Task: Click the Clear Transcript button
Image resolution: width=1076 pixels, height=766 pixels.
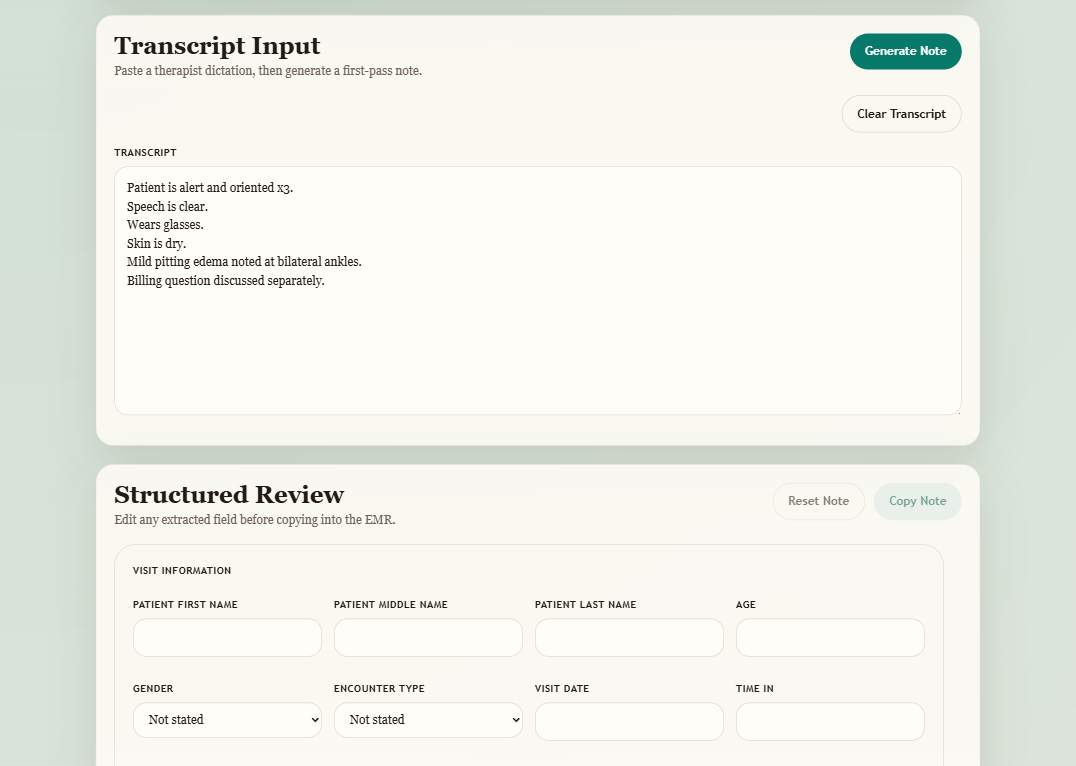Action: 901,113
